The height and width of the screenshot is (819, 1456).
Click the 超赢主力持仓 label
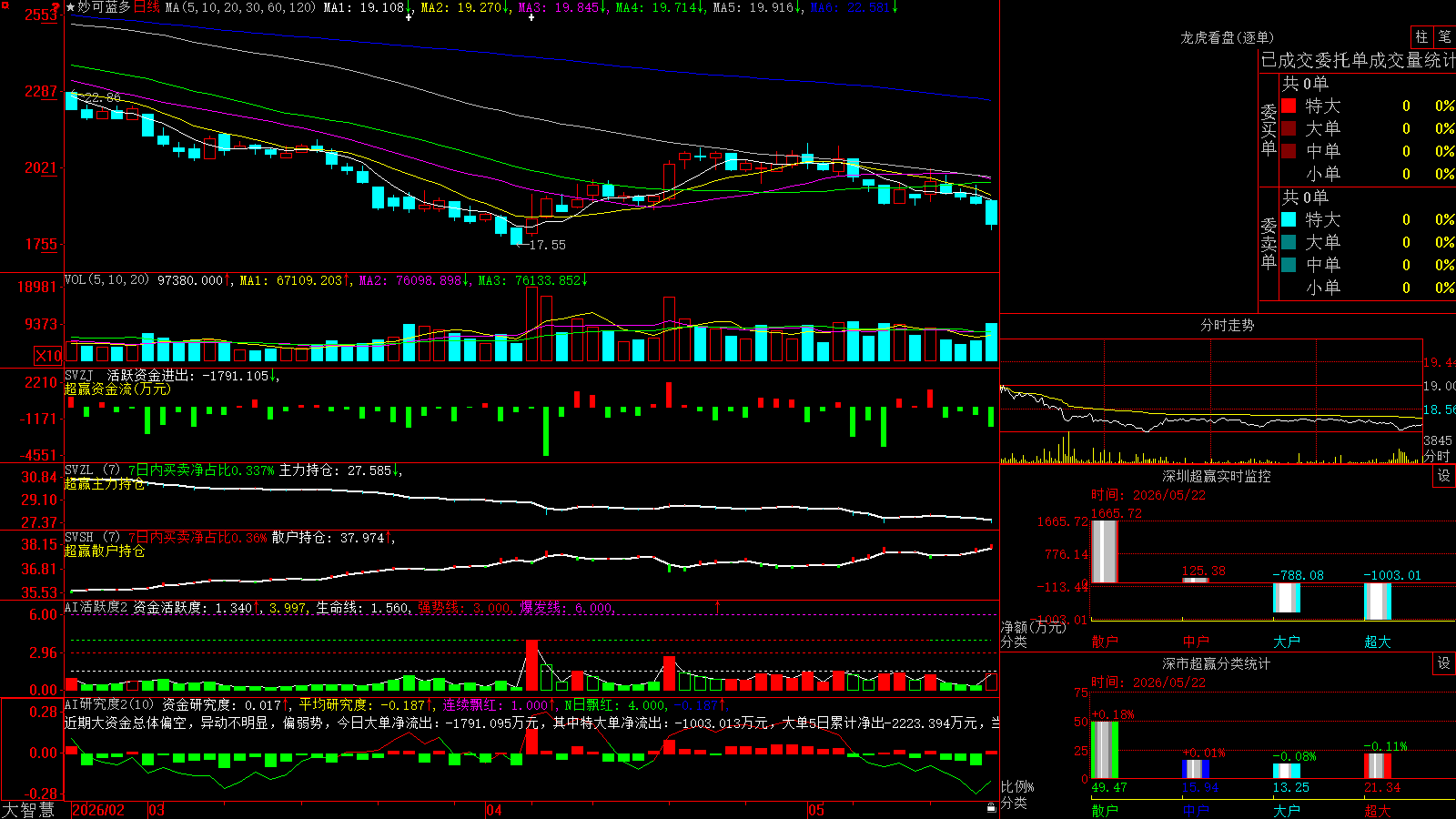point(105,484)
